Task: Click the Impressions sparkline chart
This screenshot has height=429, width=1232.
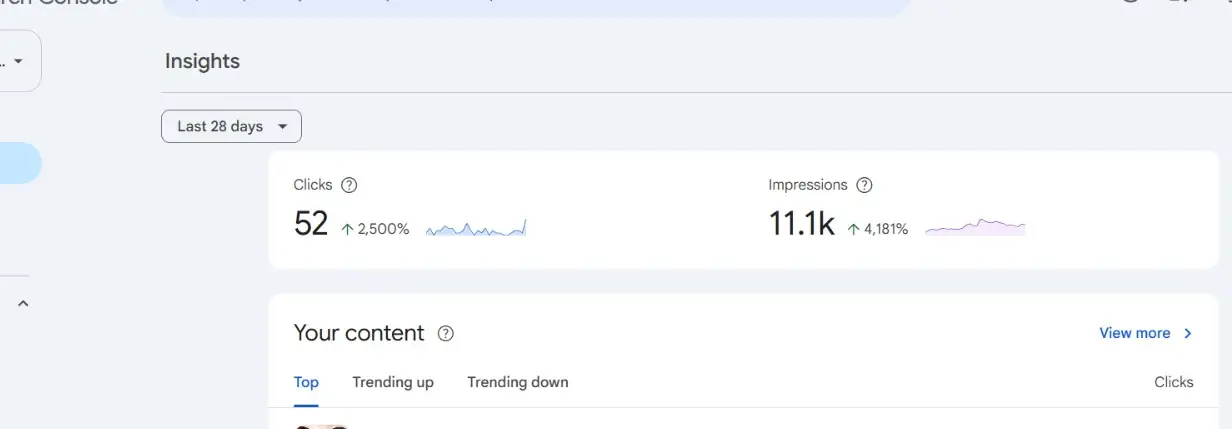Action: coord(975,227)
